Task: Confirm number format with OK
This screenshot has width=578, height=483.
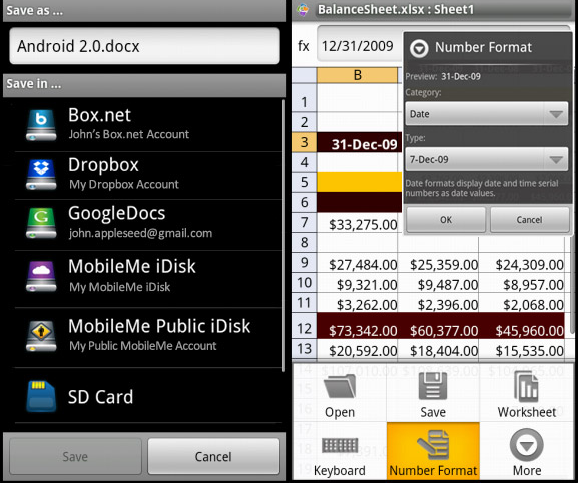Action: click(446, 220)
